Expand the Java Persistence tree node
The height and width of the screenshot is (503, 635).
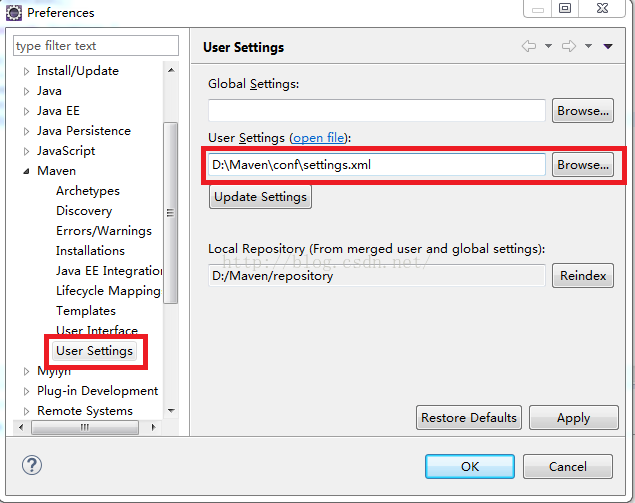pyautogui.click(x=26, y=132)
